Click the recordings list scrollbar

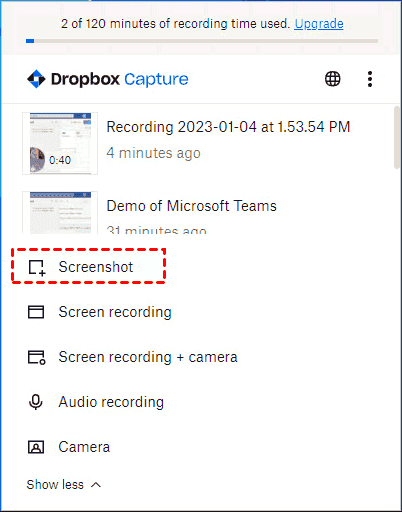pyautogui.click(x=397, y=137)
